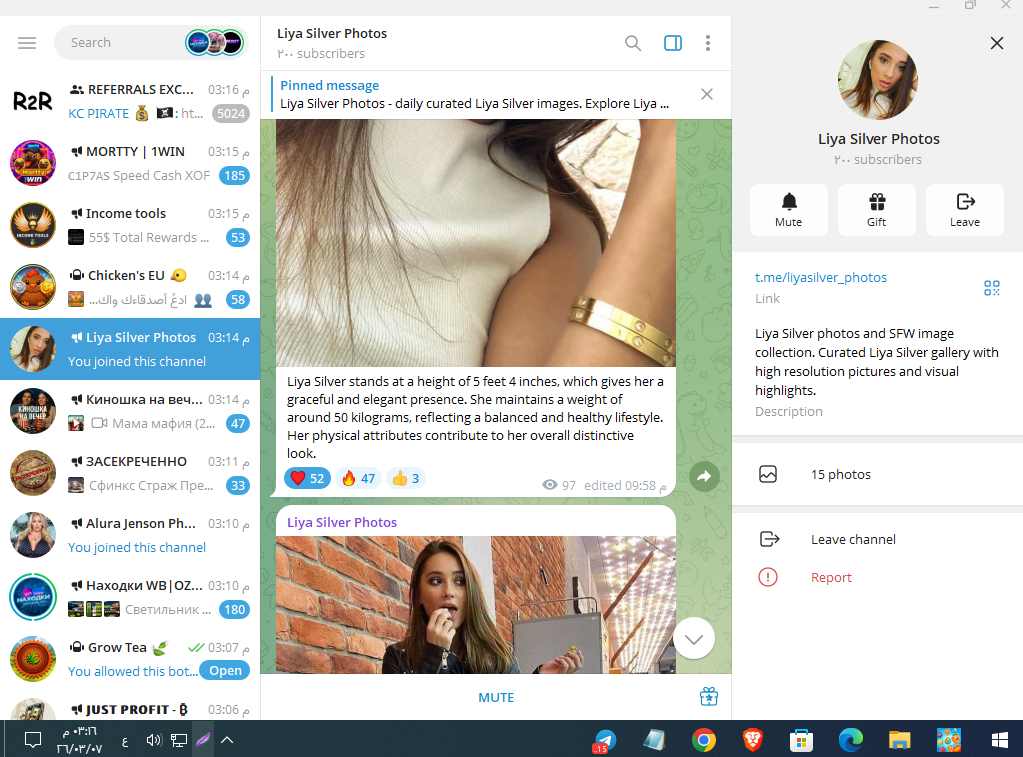Open the white top photo with bracelet
Viewport: 1023px width, 757px height.
click(x=476, y=243)
